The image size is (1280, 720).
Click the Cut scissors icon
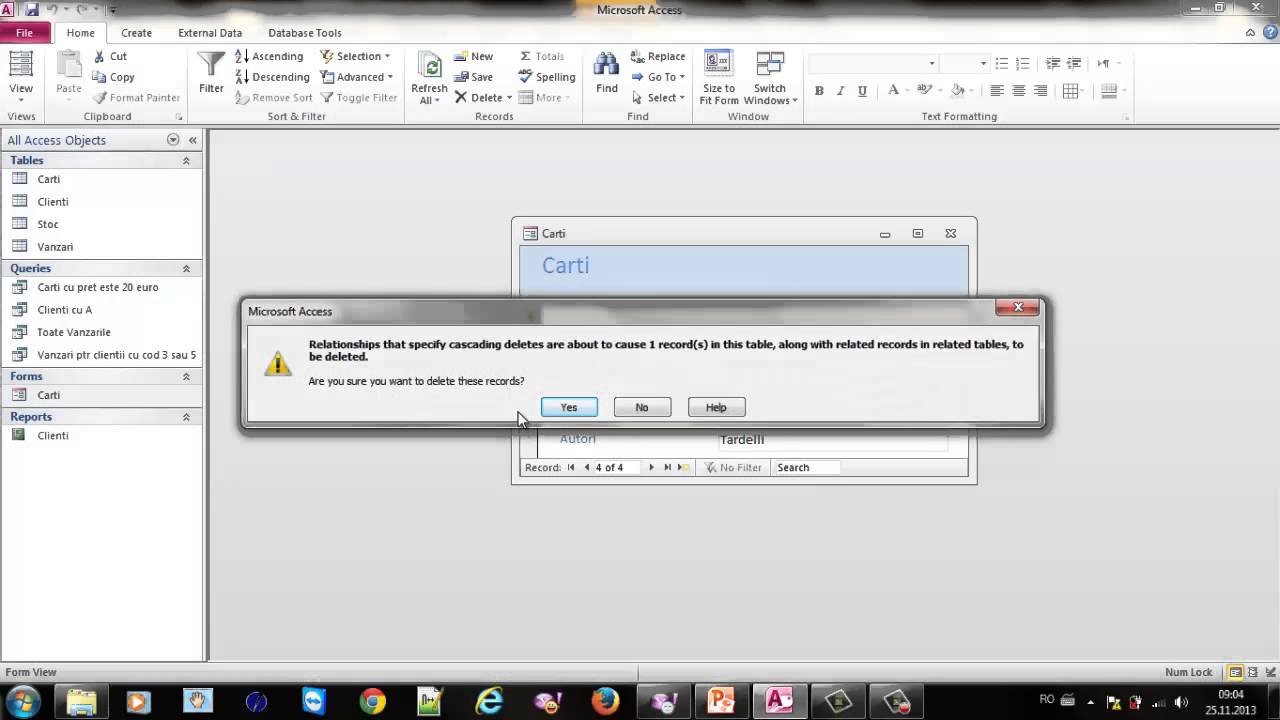[x=100, y=56]
